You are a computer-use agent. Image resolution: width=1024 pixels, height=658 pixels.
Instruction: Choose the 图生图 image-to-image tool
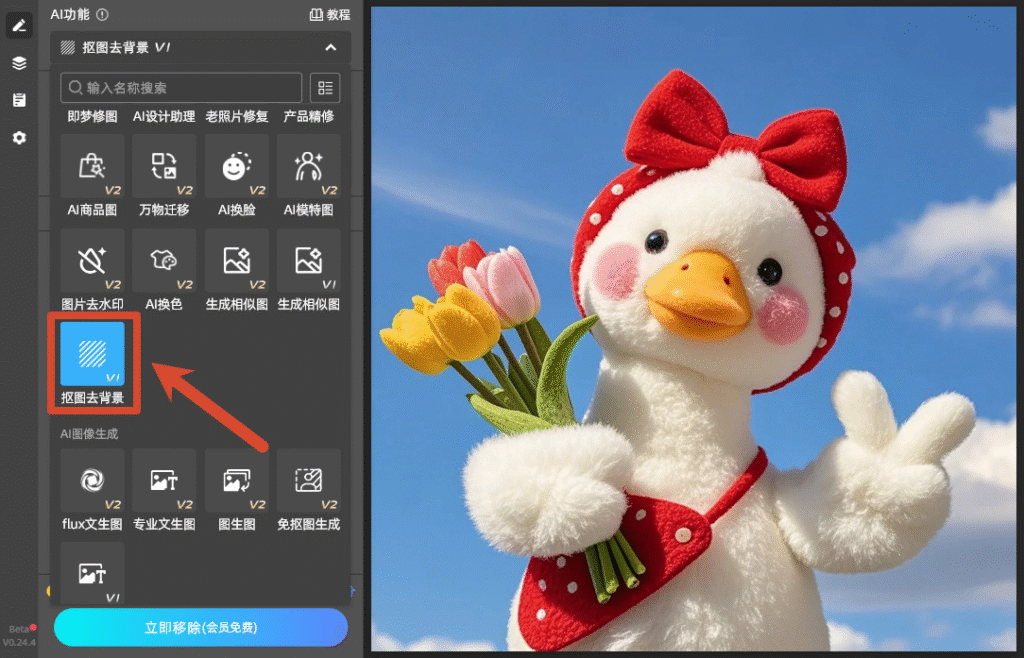pos(236,480)
